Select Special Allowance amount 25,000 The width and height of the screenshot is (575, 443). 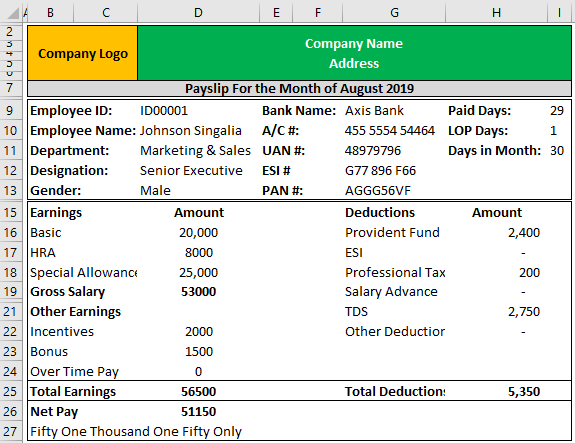click(x=198, y=272)
